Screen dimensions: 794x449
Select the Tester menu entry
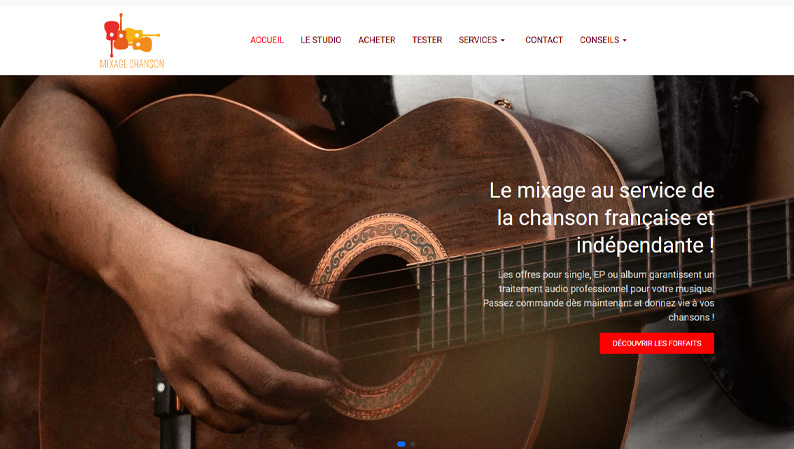click(427, 40)
